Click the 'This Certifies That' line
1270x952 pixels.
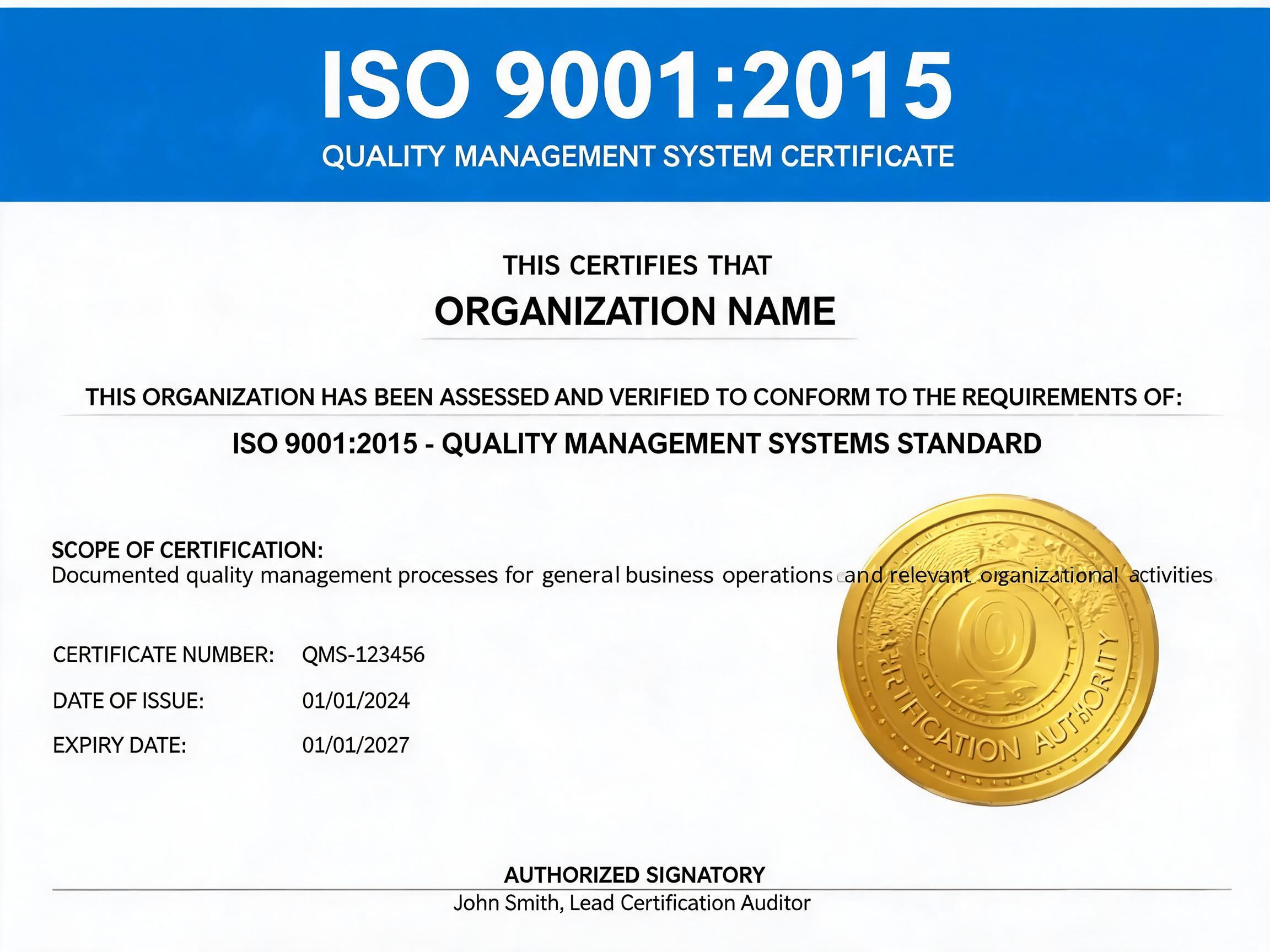[x=637, y=266]
